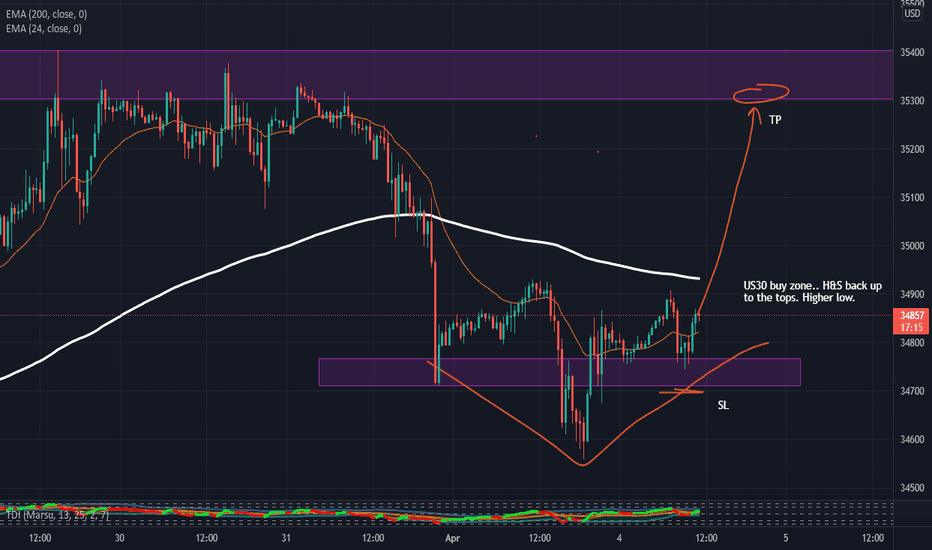Click the 34700 price axis label
Viewport: 932px width, 550px height.
pyautogui.click(x=912, y=391)
